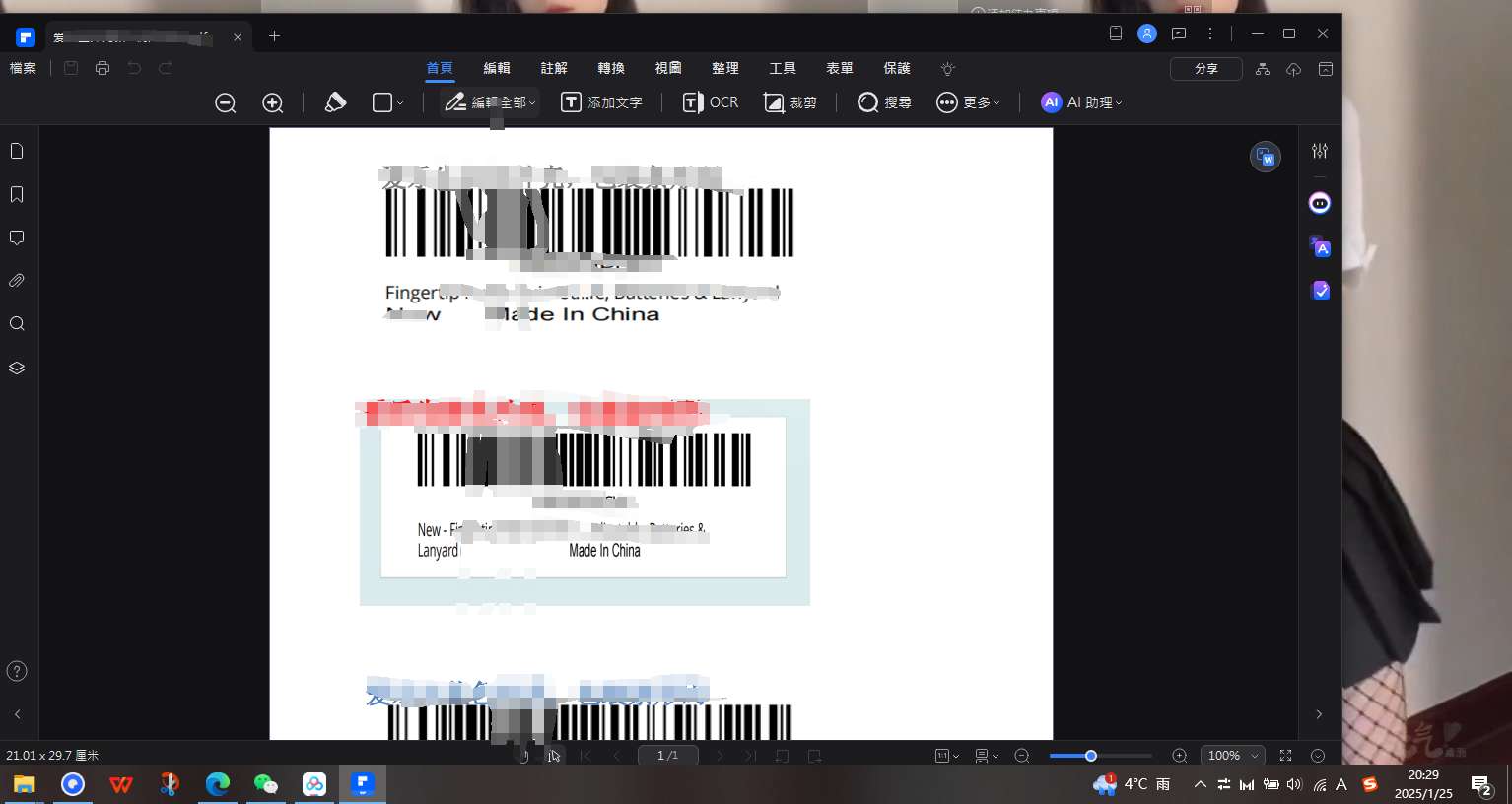
Task: Switch to the 整理 organize tab
Action: coord(725,68)
